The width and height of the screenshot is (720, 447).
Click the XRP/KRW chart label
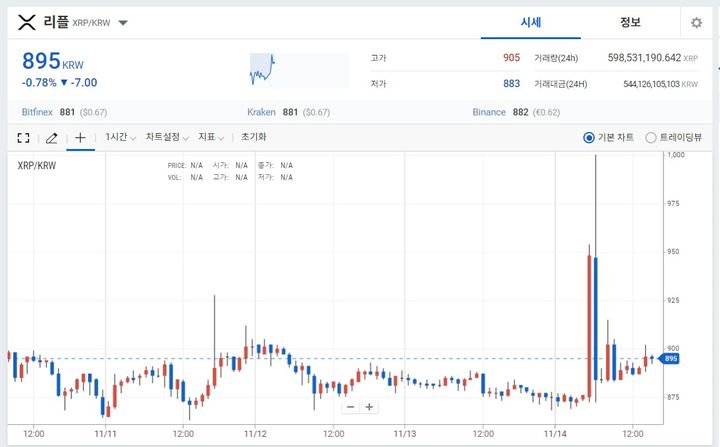click(37, 165)
